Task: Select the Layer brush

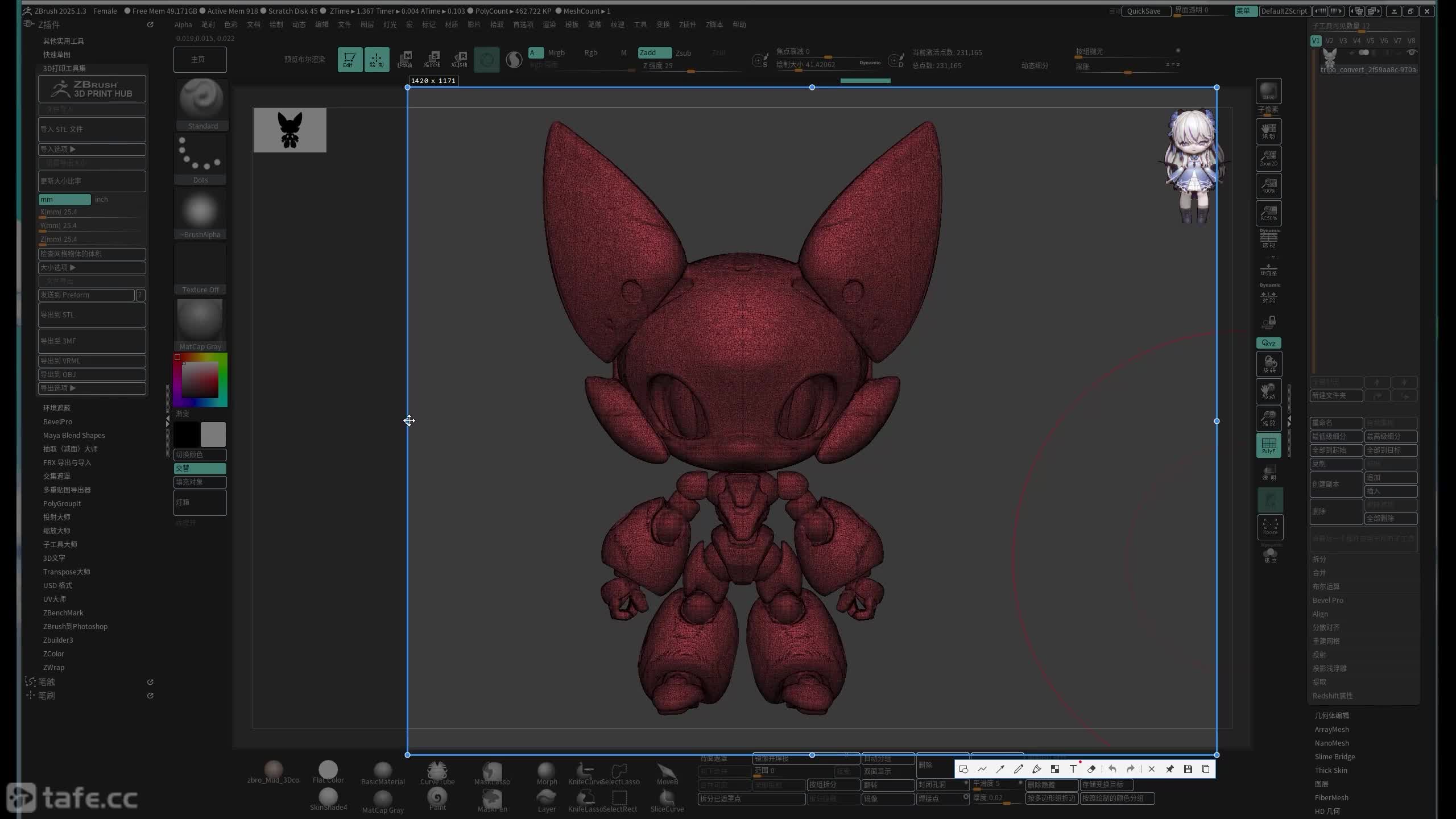Action: 547,801
